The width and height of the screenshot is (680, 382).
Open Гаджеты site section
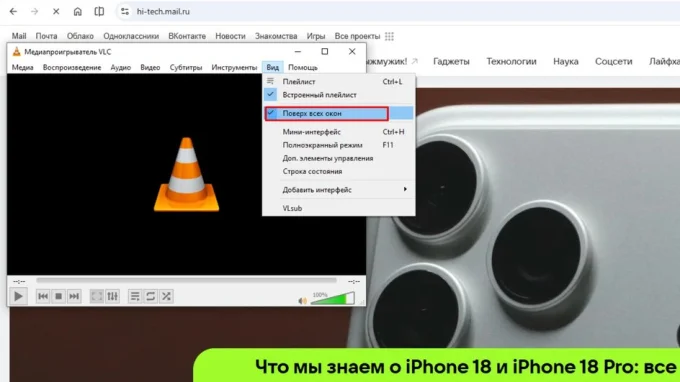[451, 62]
